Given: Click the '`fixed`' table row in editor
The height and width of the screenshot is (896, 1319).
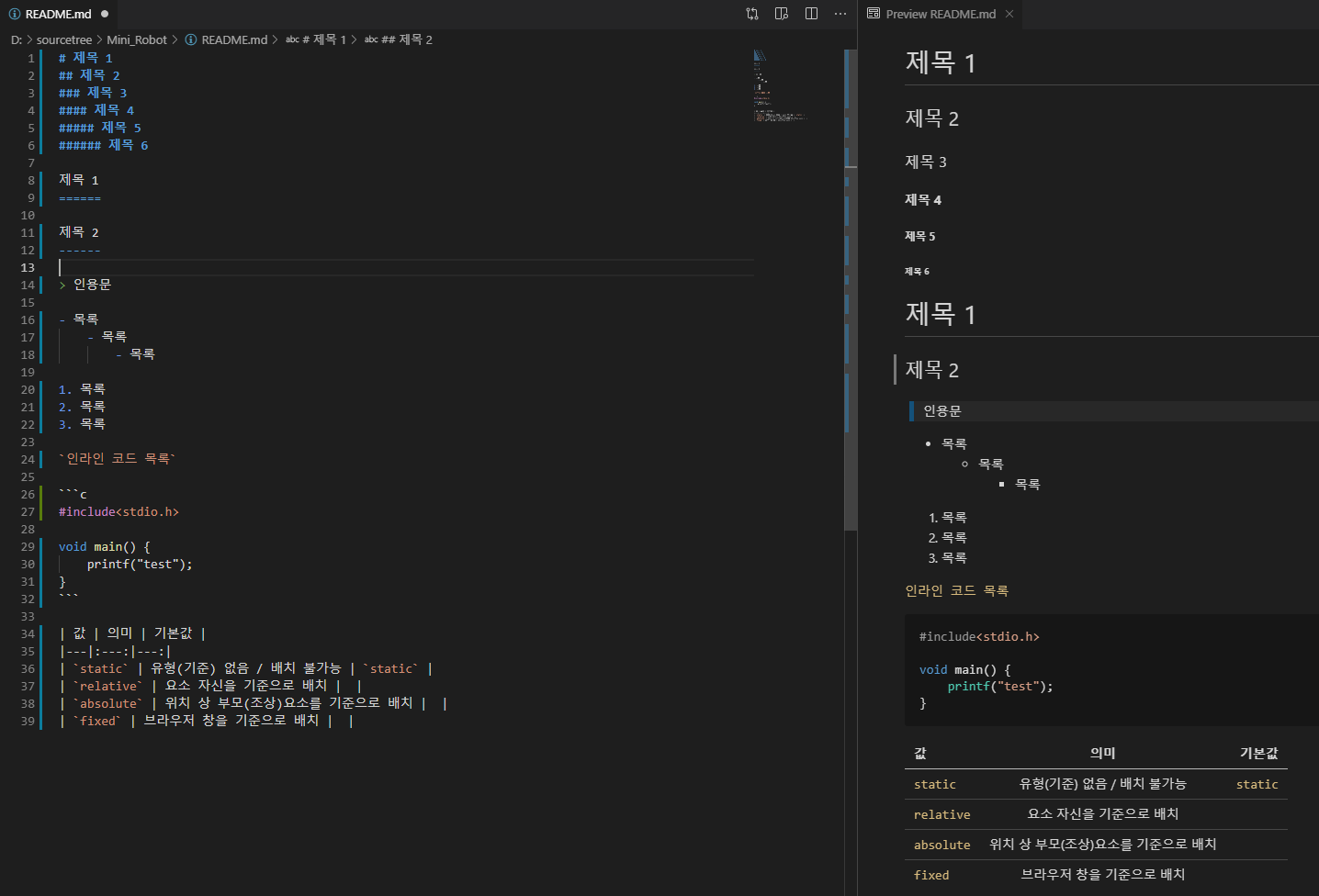Looking at the screenshot, I should (207, 721).
